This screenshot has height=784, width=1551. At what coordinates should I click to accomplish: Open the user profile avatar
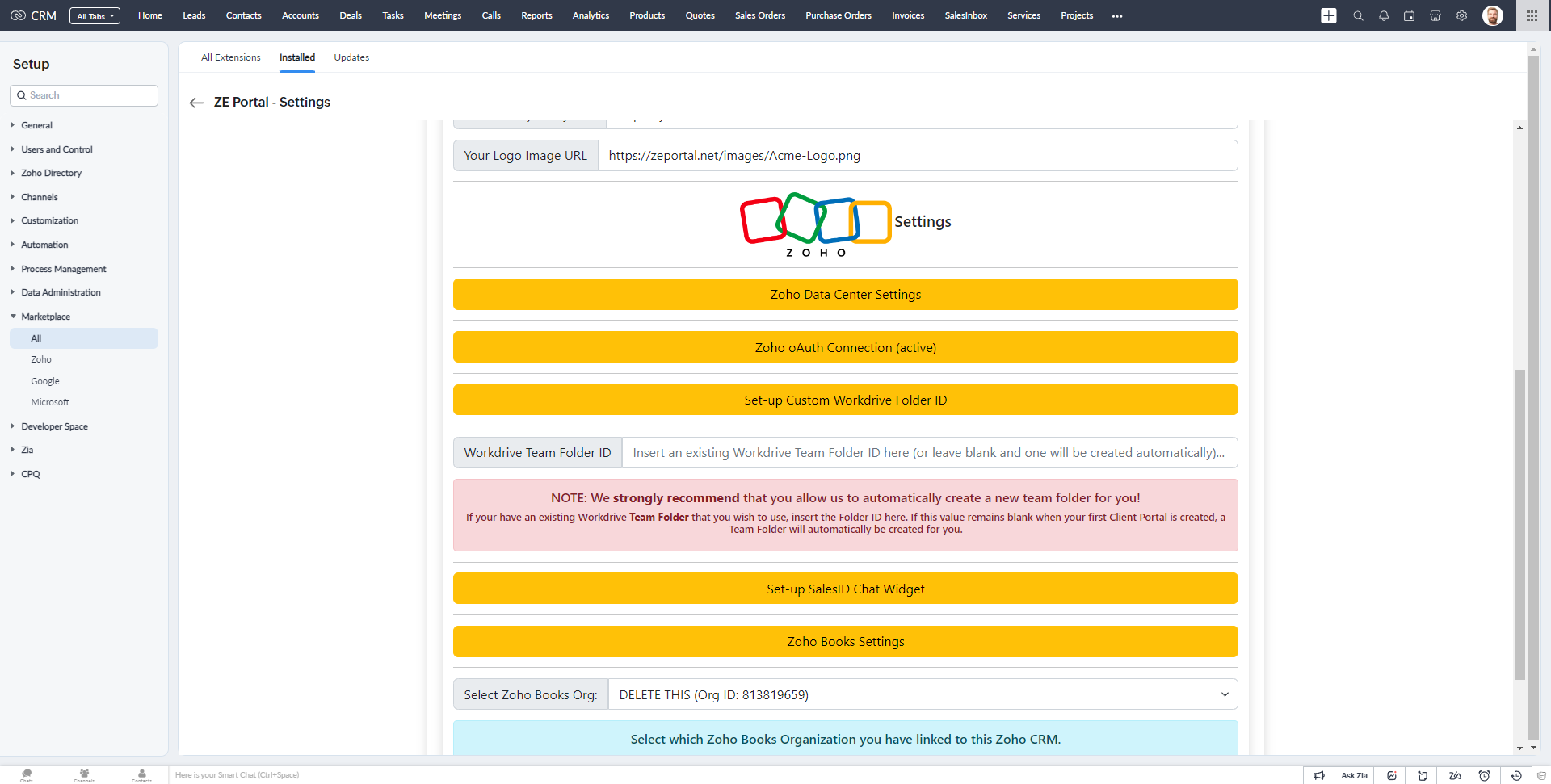[1493, 16]
